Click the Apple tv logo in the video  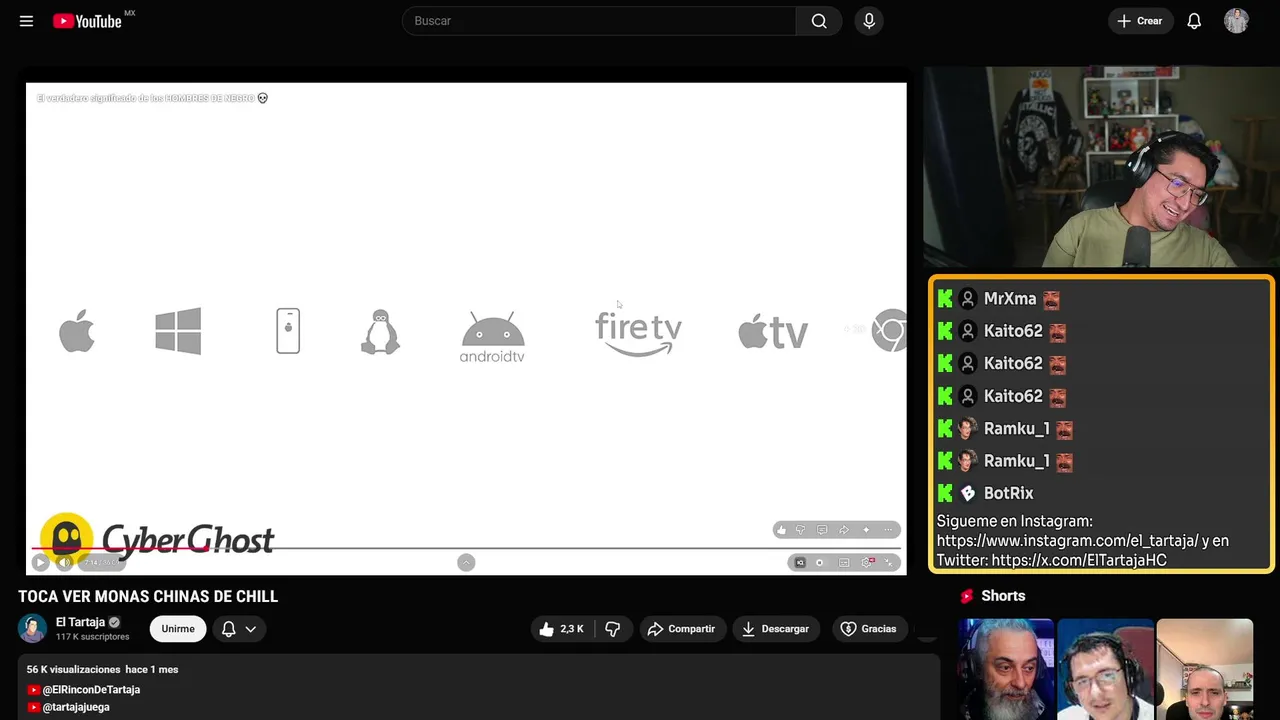tap(773, 332)
